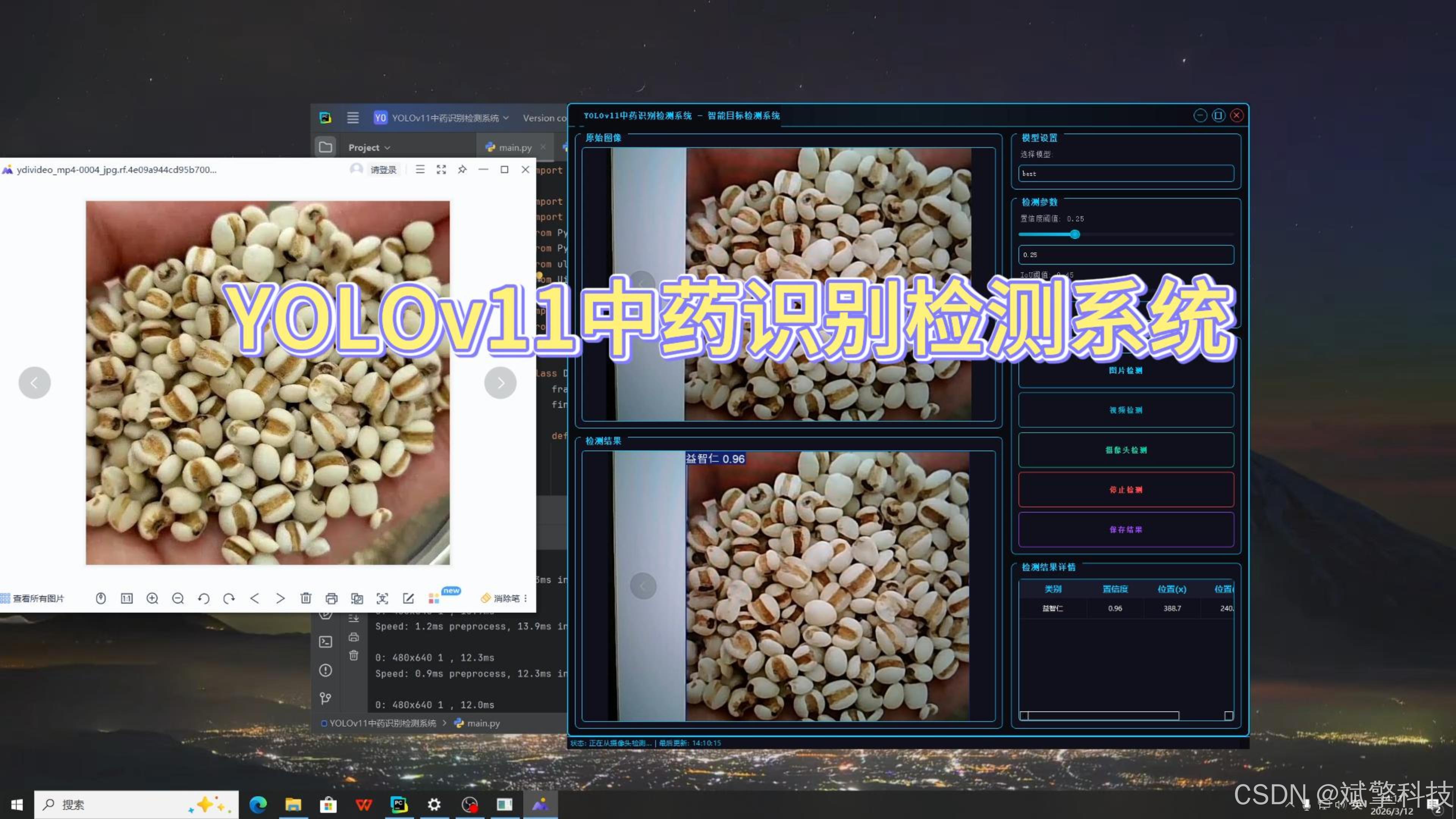Open the edit image pencil icon
1456x819 pixels.
408,598
